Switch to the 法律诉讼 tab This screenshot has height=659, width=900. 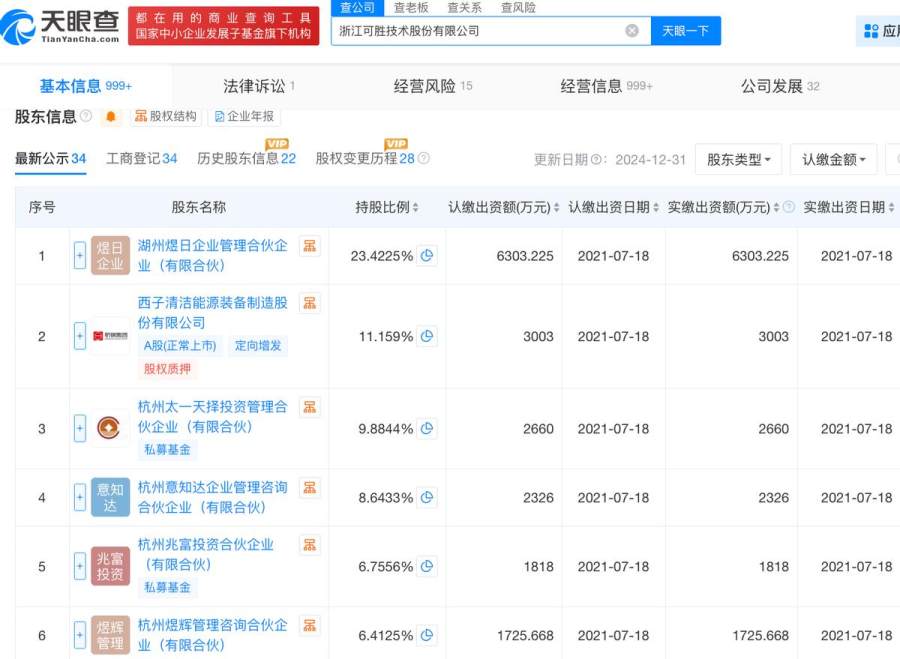258,86
